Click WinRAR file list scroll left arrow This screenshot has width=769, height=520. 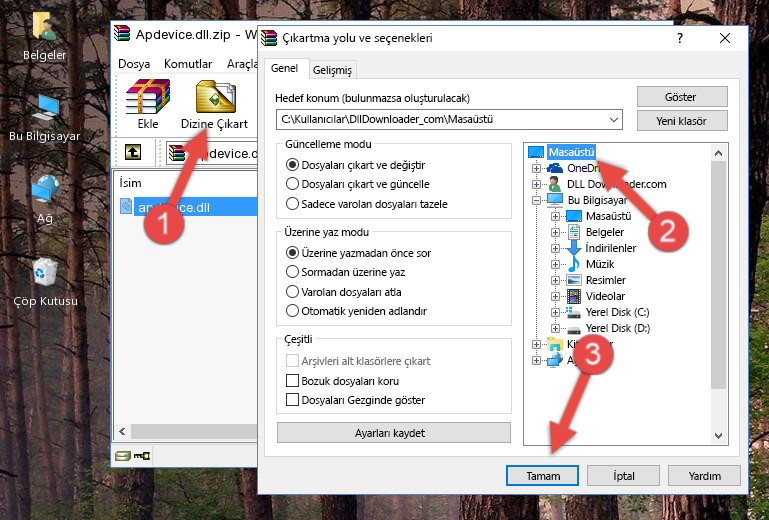[123, 432]
